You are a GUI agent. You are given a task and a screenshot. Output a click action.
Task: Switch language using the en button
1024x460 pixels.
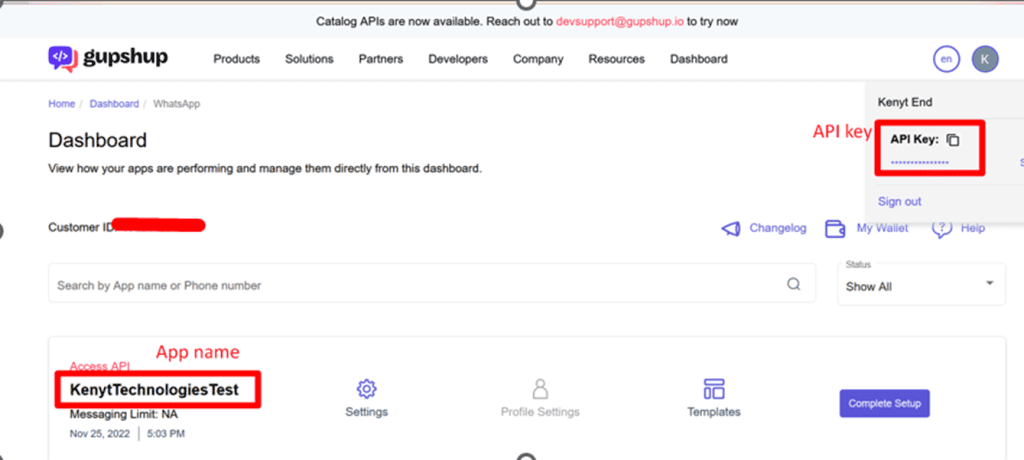946,59
